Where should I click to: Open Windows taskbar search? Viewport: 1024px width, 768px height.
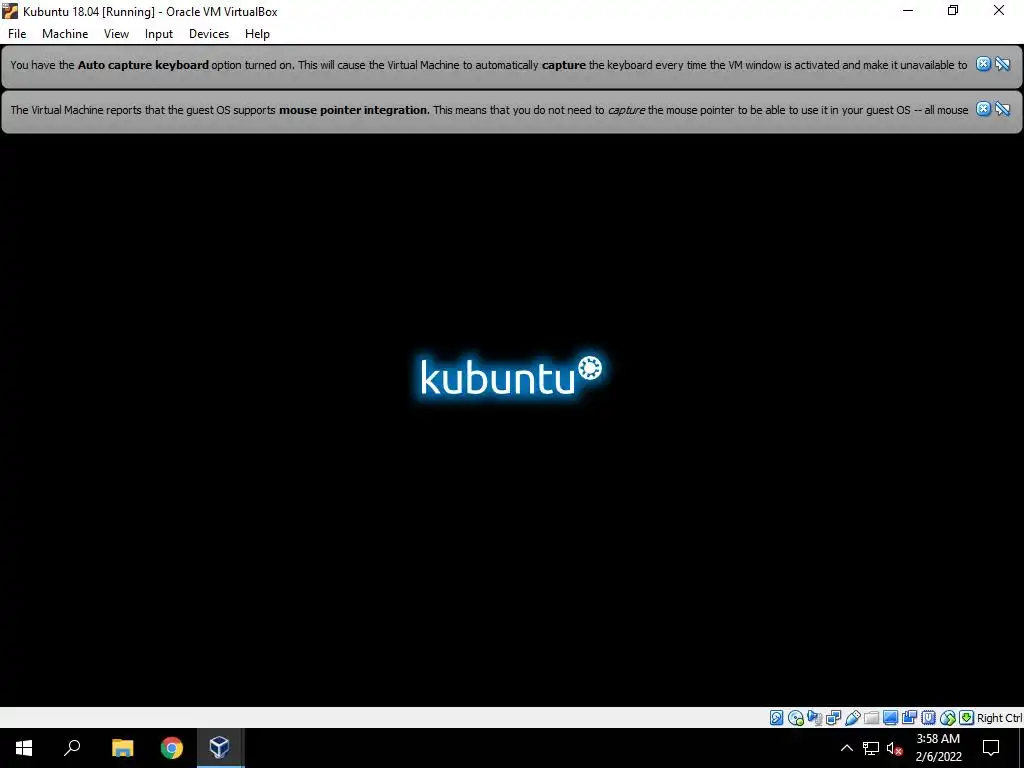72,748
